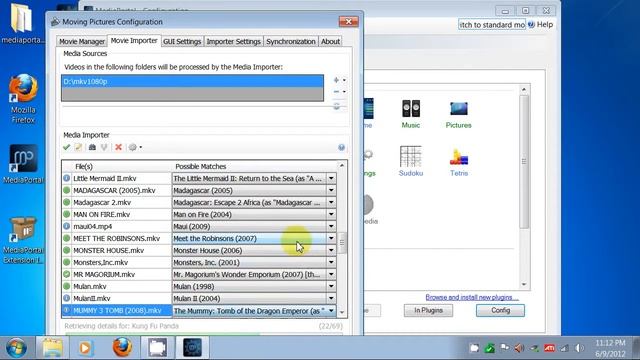The image size is (640, 360).
Task: Click In Plugins button in MediaPortal window
Action: click(x=429, y=310)
